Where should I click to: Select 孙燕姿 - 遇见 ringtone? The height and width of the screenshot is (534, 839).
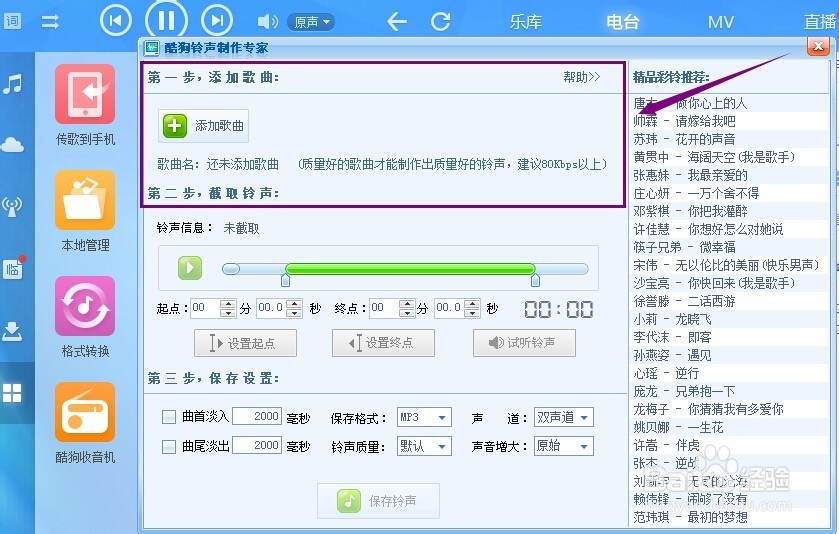(x=672, y=355)
